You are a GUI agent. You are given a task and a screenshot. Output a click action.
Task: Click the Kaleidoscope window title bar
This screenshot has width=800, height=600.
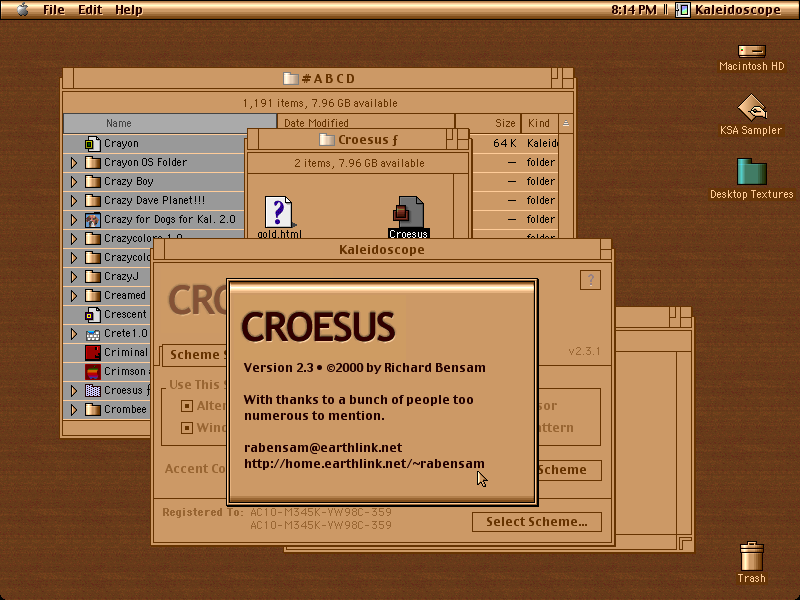pos(382,249)
